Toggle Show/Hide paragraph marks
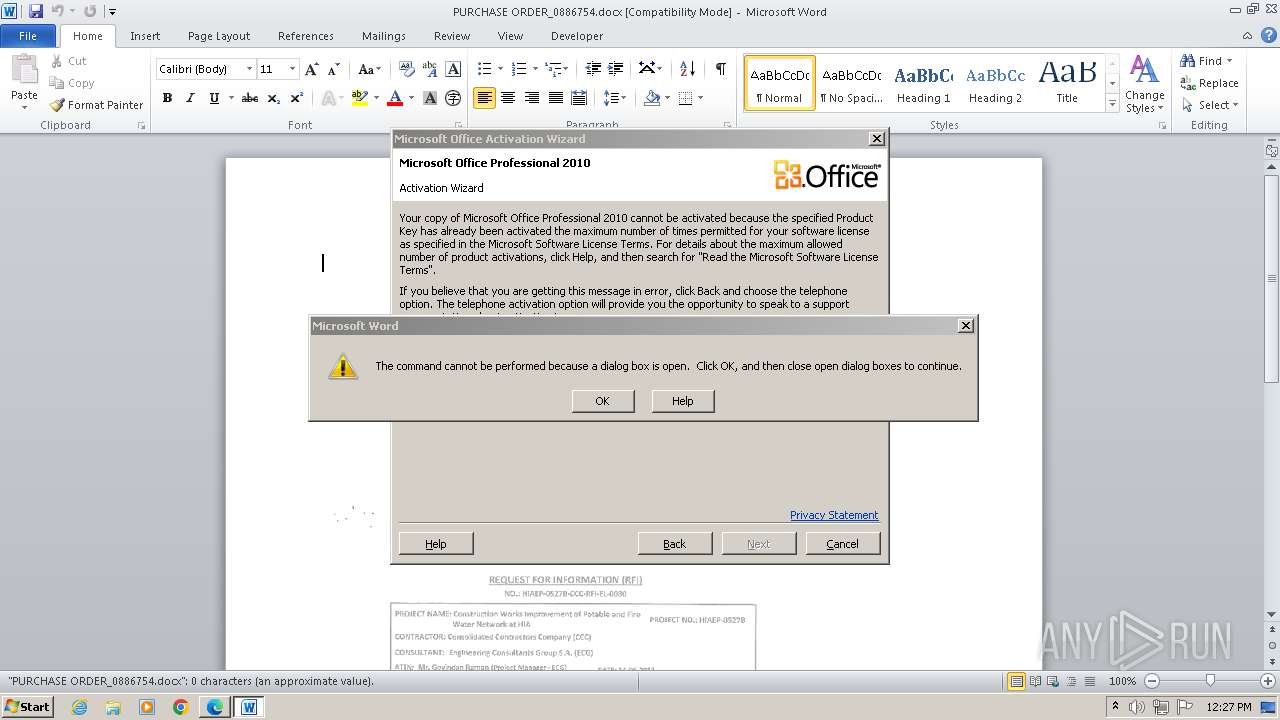 coord(720,69)
